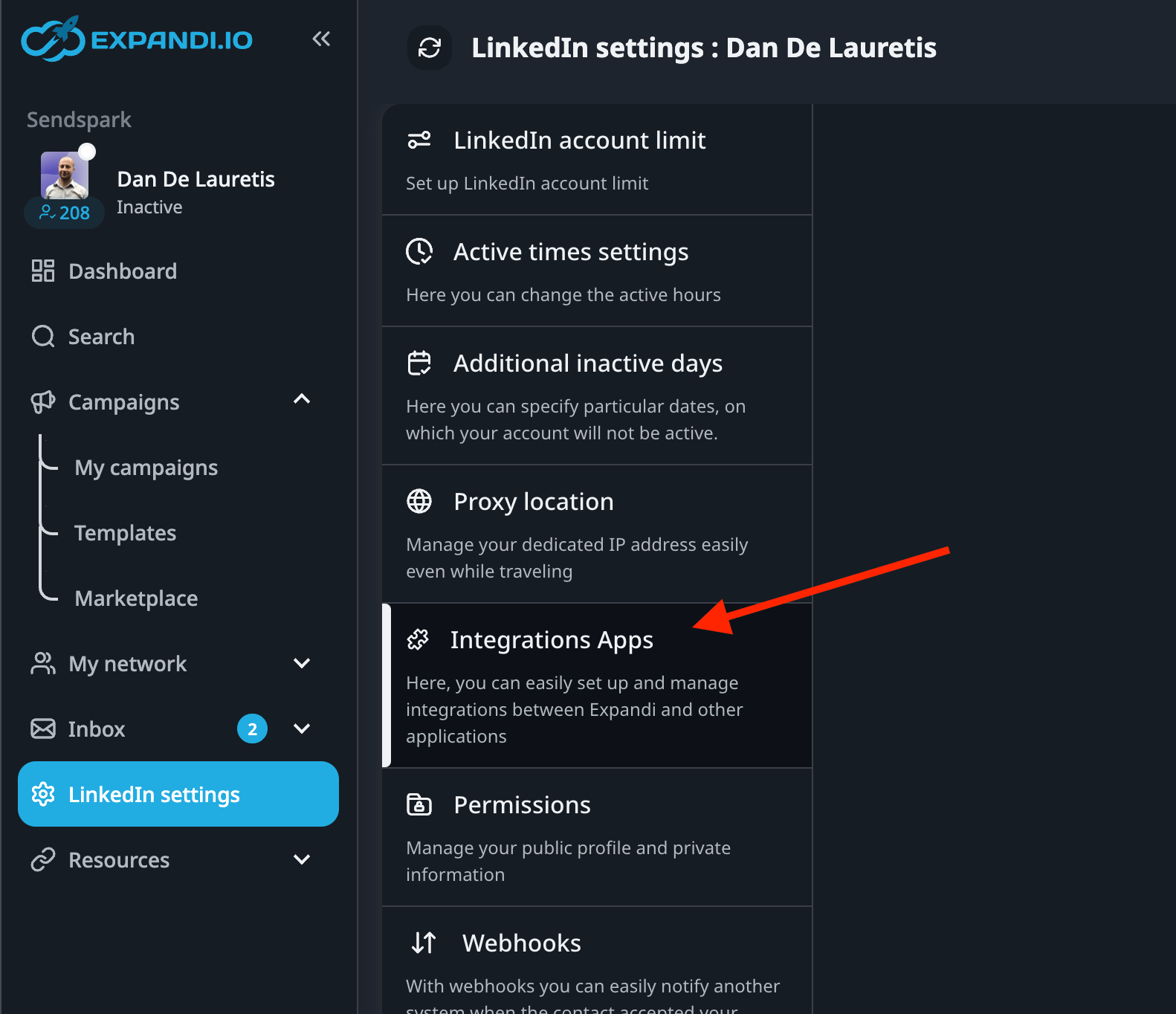This screenshot has width=1176, height=1014.
Task: Click the Inbox unread badge showing 2
Action: click(x=253, y=729)
